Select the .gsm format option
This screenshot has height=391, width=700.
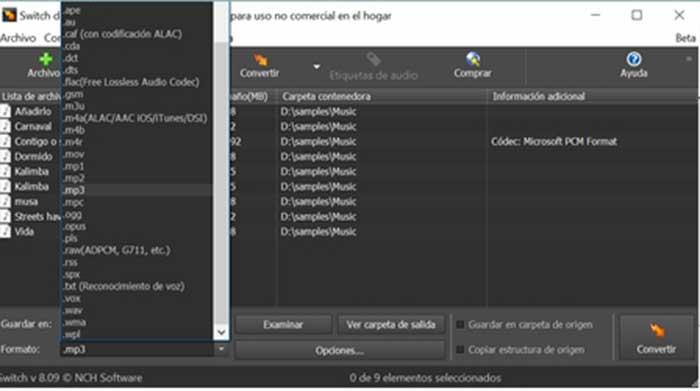click(137, 94)
